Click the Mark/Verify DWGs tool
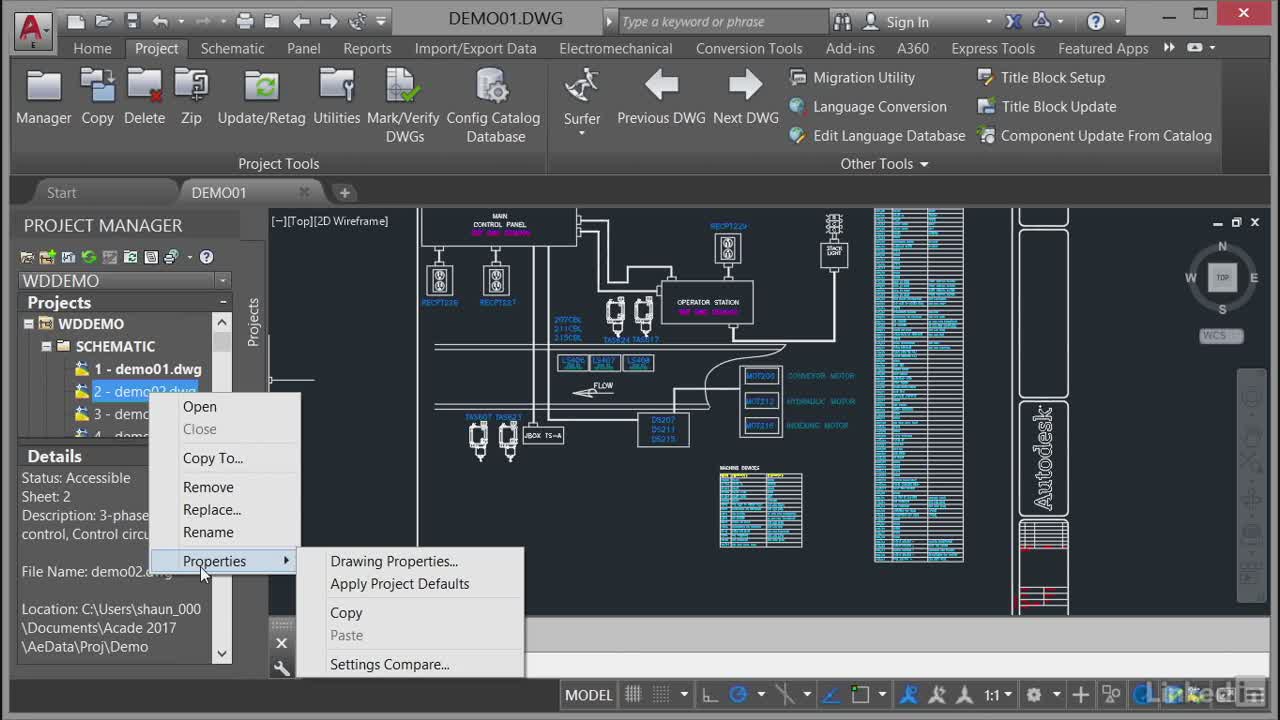The width and height of the screenshot is (1280, 720). pos(403,105)
